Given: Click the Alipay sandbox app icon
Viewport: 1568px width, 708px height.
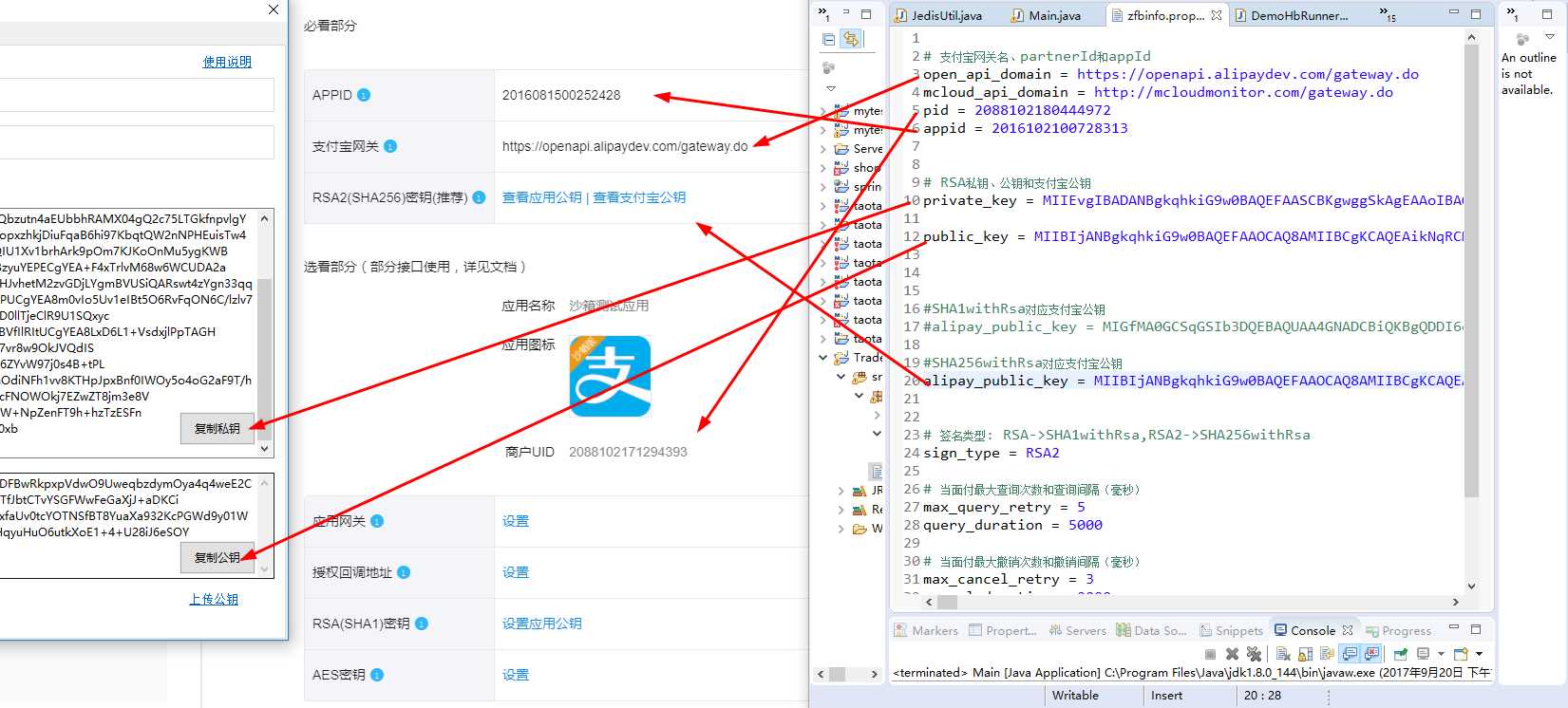Looking at the screenshot, I should coord(610,376).
